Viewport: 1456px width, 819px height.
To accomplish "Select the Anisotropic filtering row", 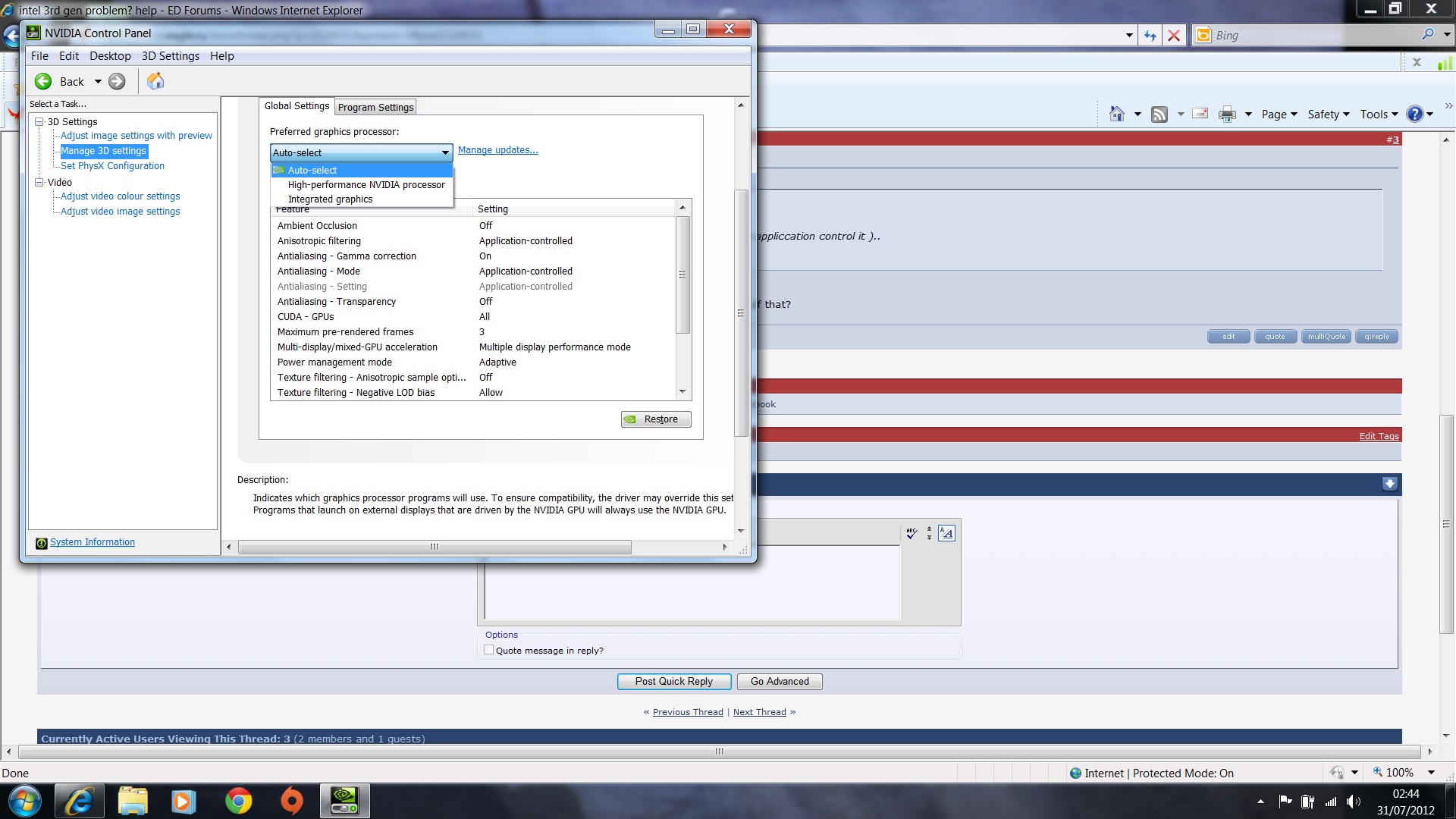I will coord(472,241).
